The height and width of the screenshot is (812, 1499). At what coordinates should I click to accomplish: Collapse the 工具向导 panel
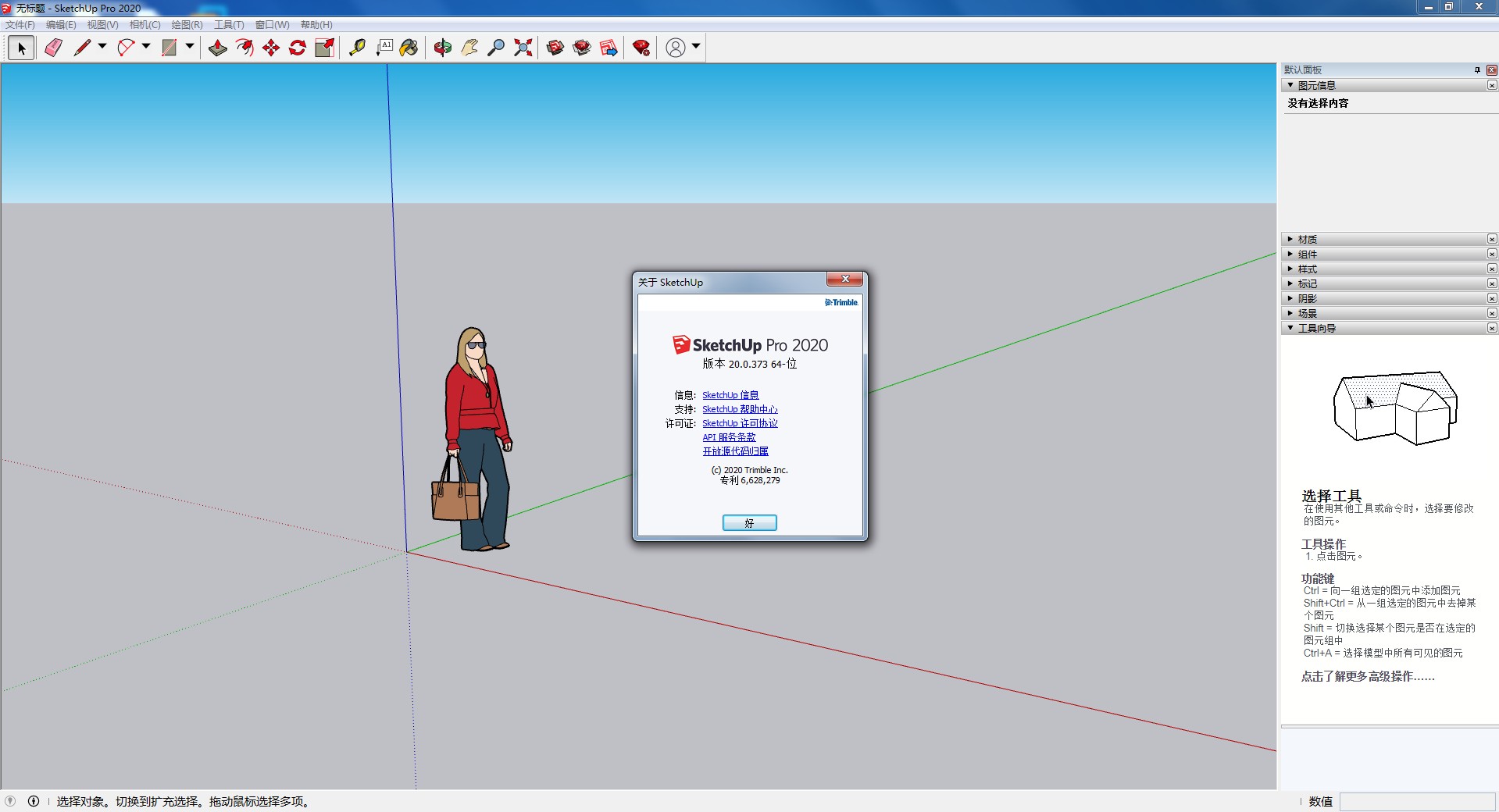click(1316, 328)
